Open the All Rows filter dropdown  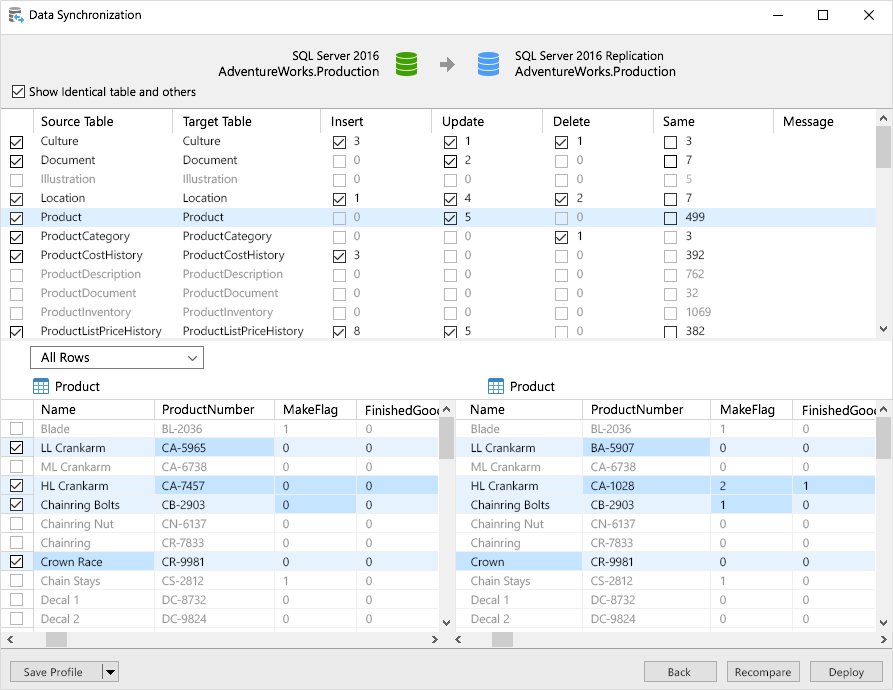pos(117,358)
